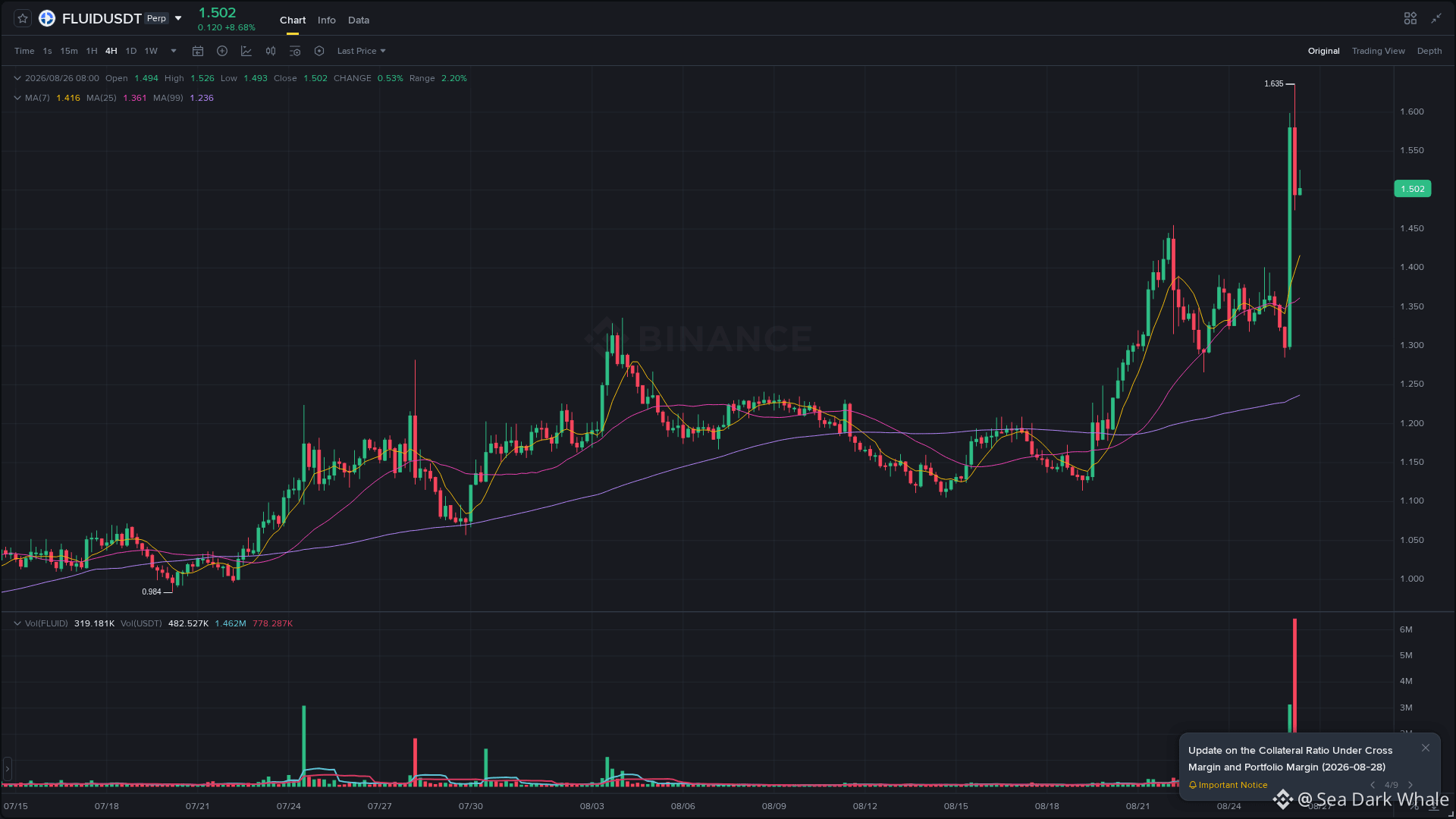Open the hexagon chart settings icon
1456x819 pixels.
319,51
